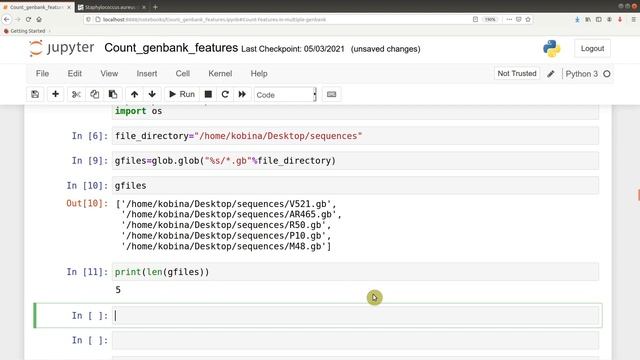Screen dimensions: 640x360
Task: Go to browser home page
Action: click(39, 19)
